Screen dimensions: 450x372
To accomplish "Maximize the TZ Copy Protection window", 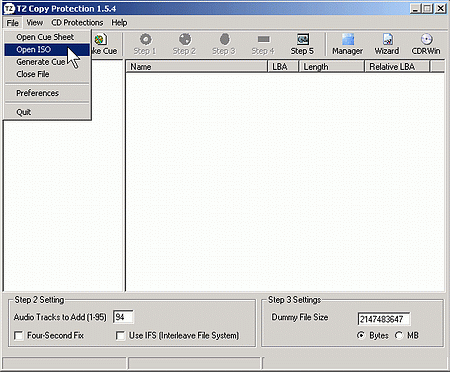I will 427,8.
